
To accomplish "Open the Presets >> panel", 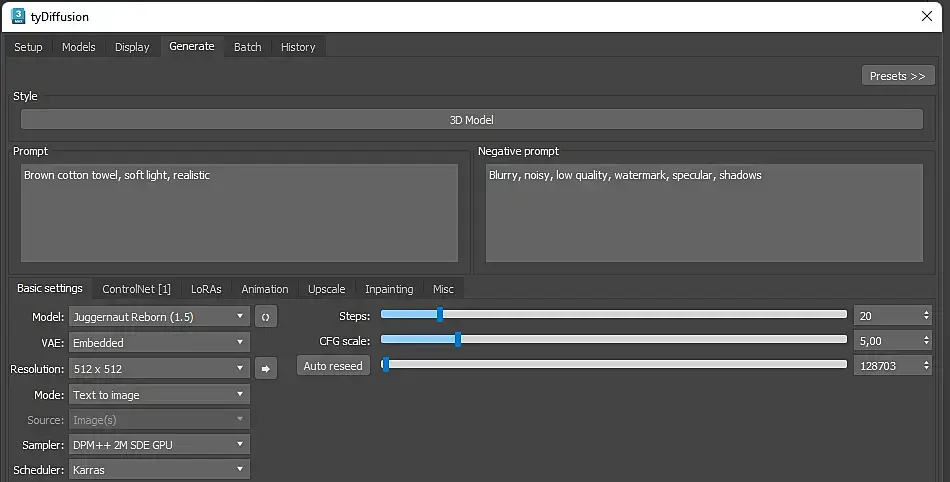I will pyautogui.click(x=898, y=76).
